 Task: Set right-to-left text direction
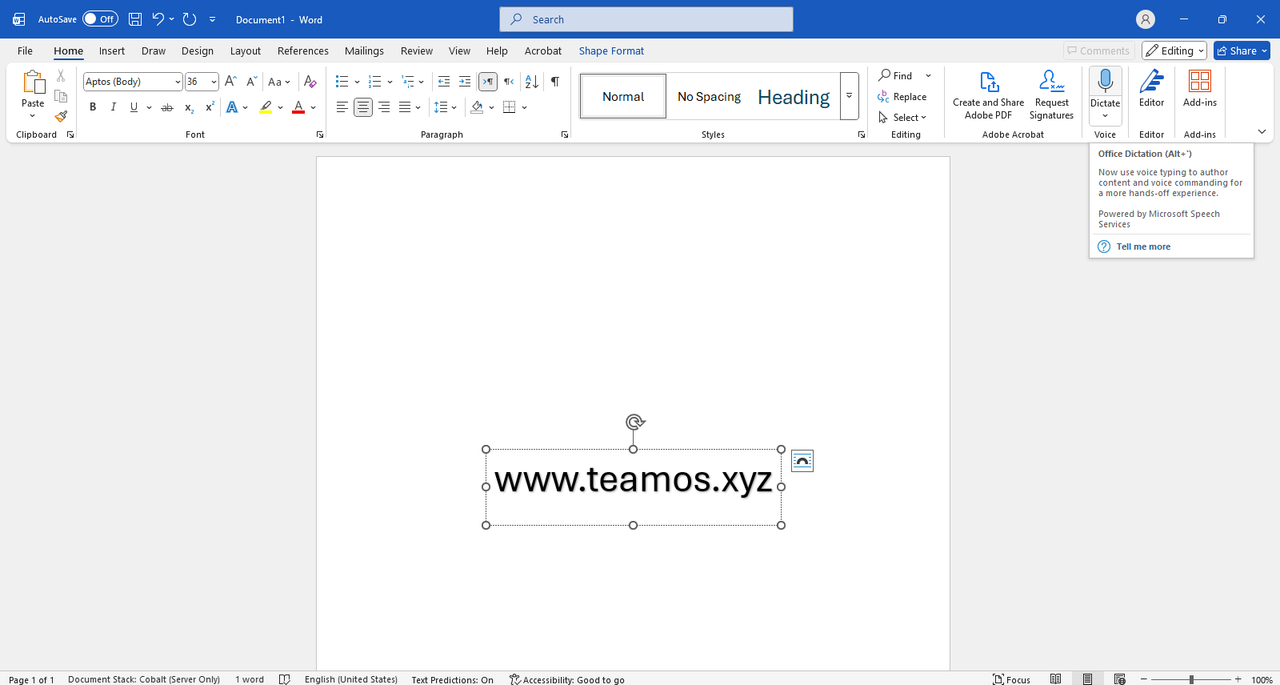tap(509, 82)
